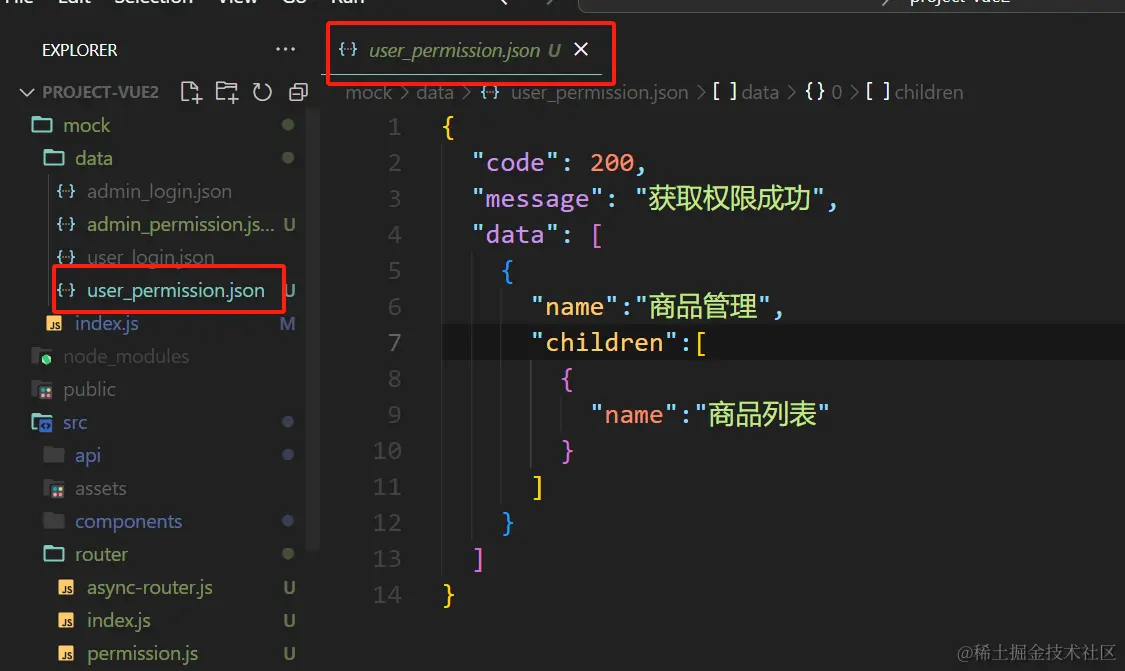Viewport: 1125px width, 671px height.
Task: Click the string 商品管理 on line 6
Action: point(703,306)
